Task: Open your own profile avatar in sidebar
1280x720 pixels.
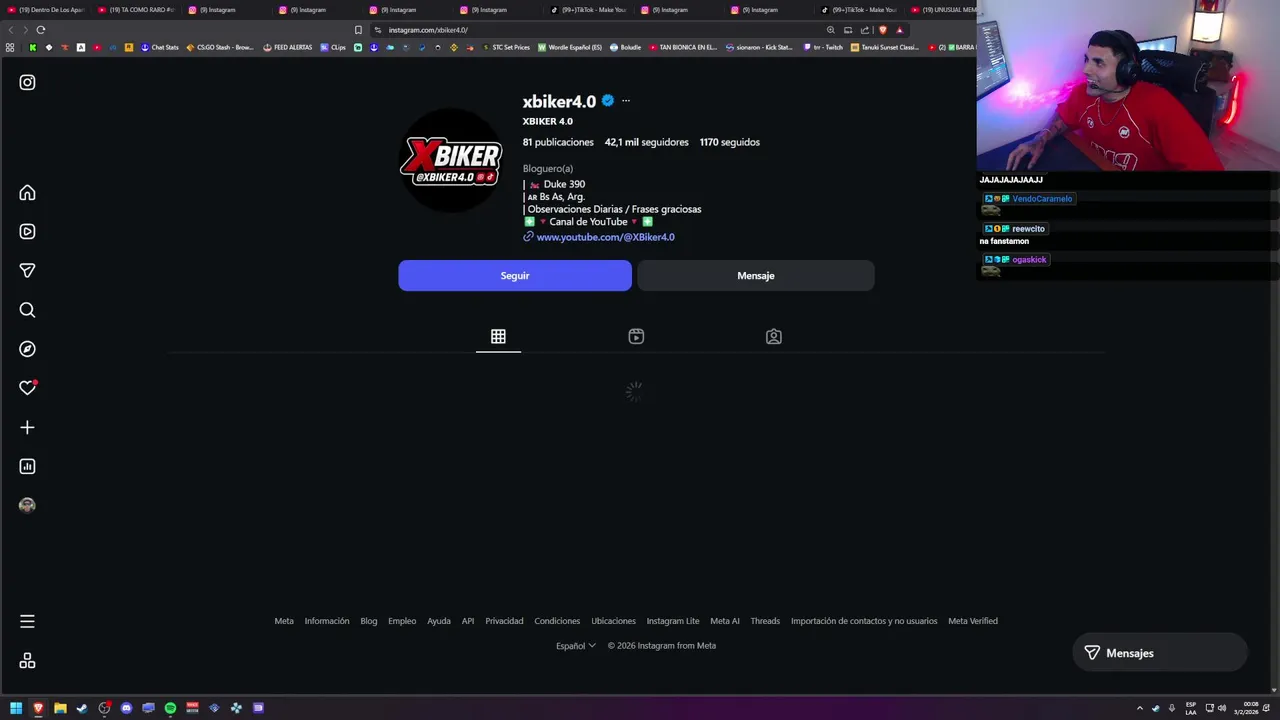Action: coord(27,505)
